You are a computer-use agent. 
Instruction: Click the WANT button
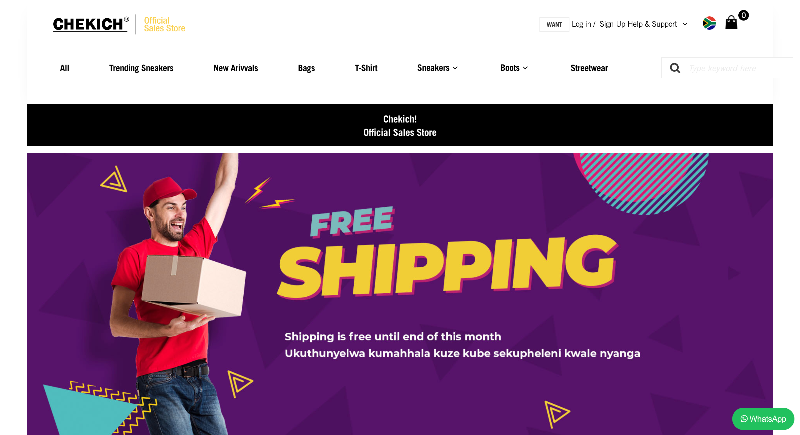554,24
